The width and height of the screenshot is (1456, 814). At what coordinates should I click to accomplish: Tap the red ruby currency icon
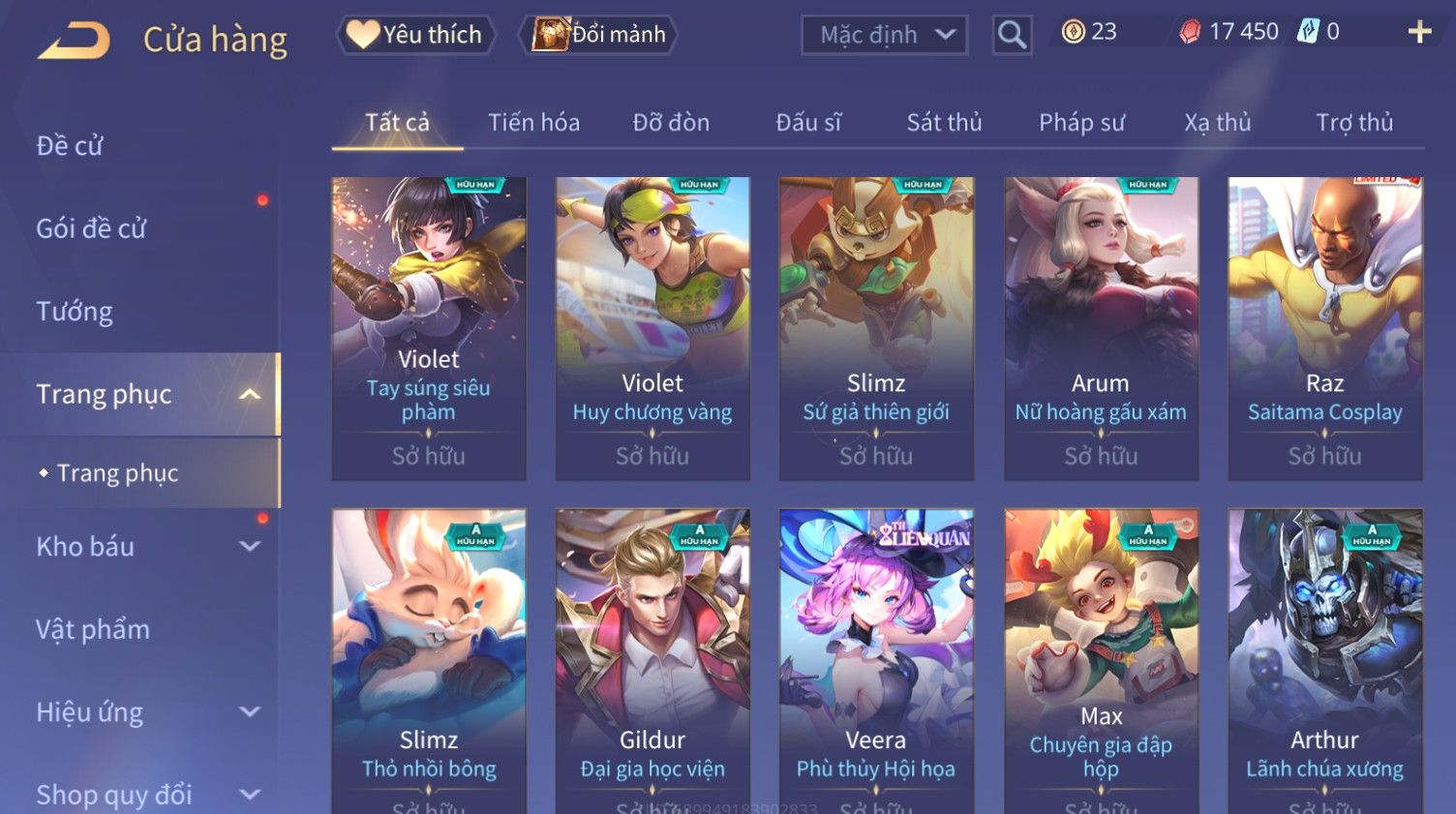1190,32
